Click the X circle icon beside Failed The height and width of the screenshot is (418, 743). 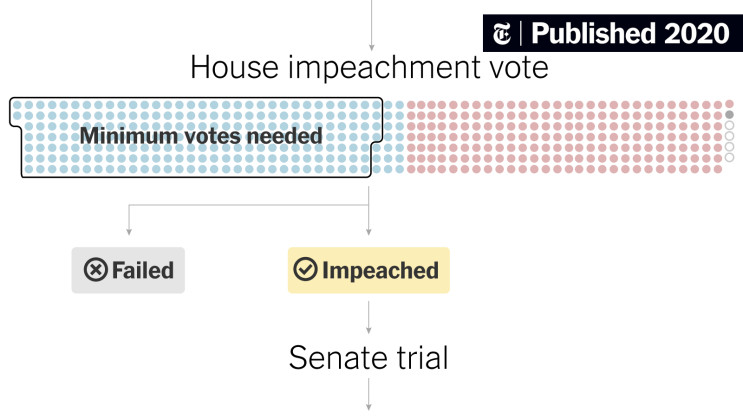click(95, 270)
